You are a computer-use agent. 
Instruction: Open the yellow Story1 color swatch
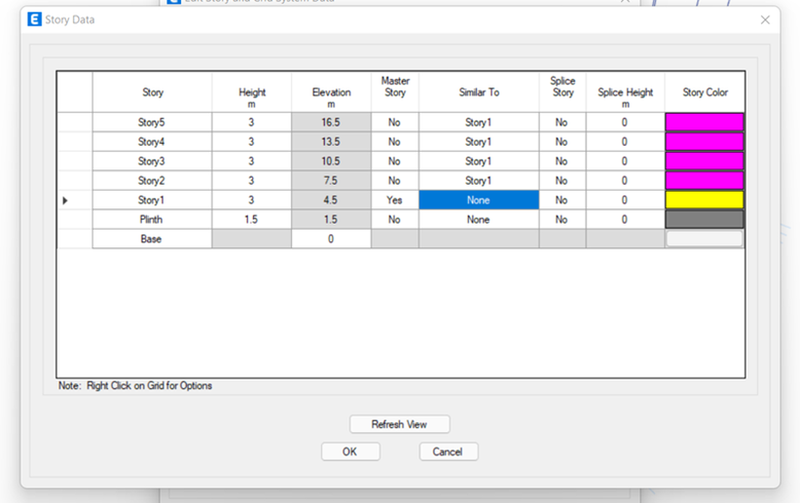(x=704, y=200)
